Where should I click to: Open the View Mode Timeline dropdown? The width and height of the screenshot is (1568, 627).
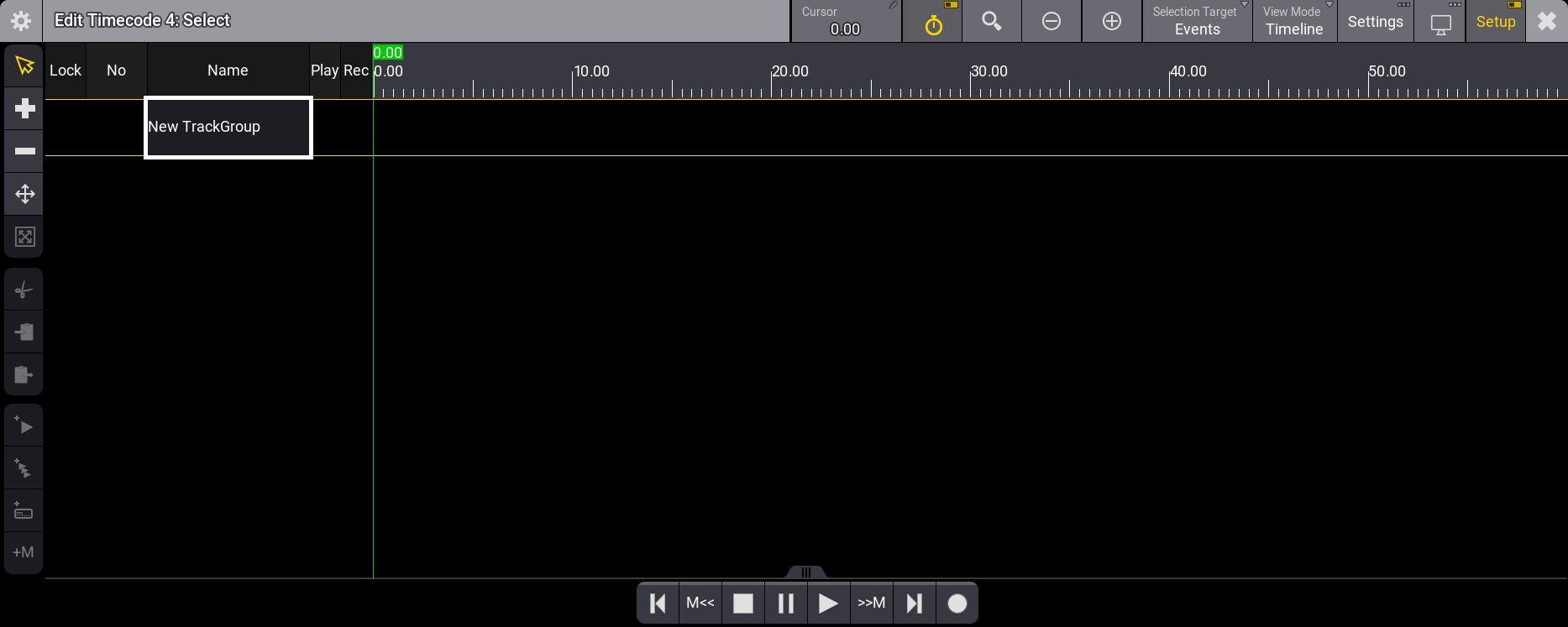[1293, 22]
